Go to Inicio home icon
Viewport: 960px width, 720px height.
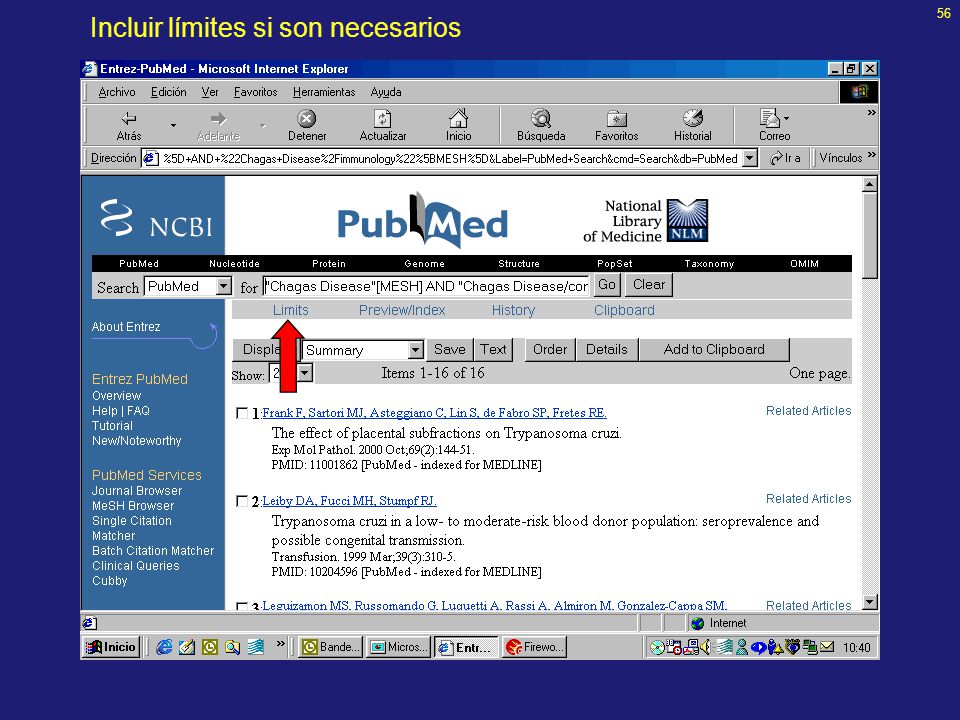coord(459,118)
